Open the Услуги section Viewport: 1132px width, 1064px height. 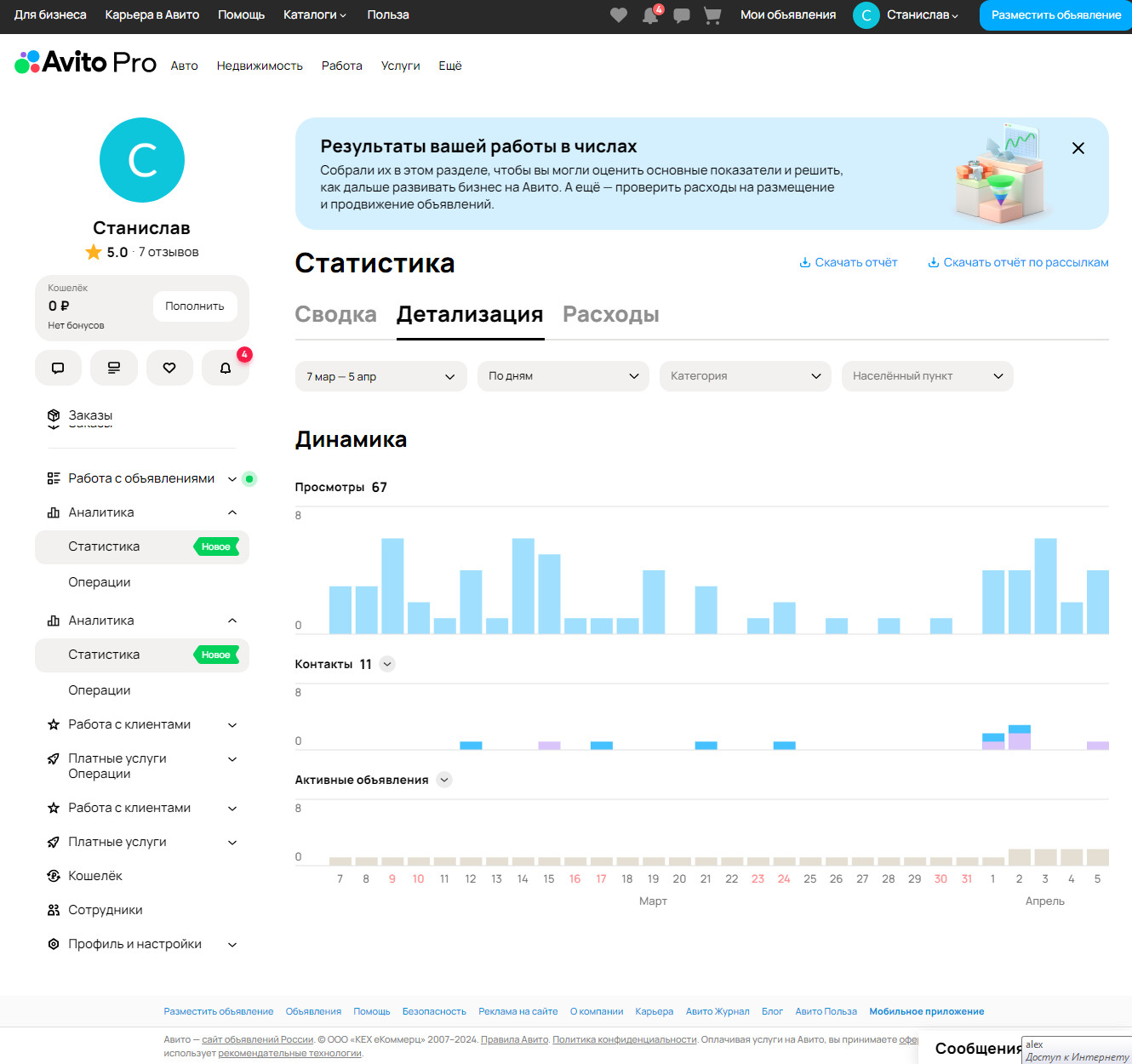(x=401, y=66)
